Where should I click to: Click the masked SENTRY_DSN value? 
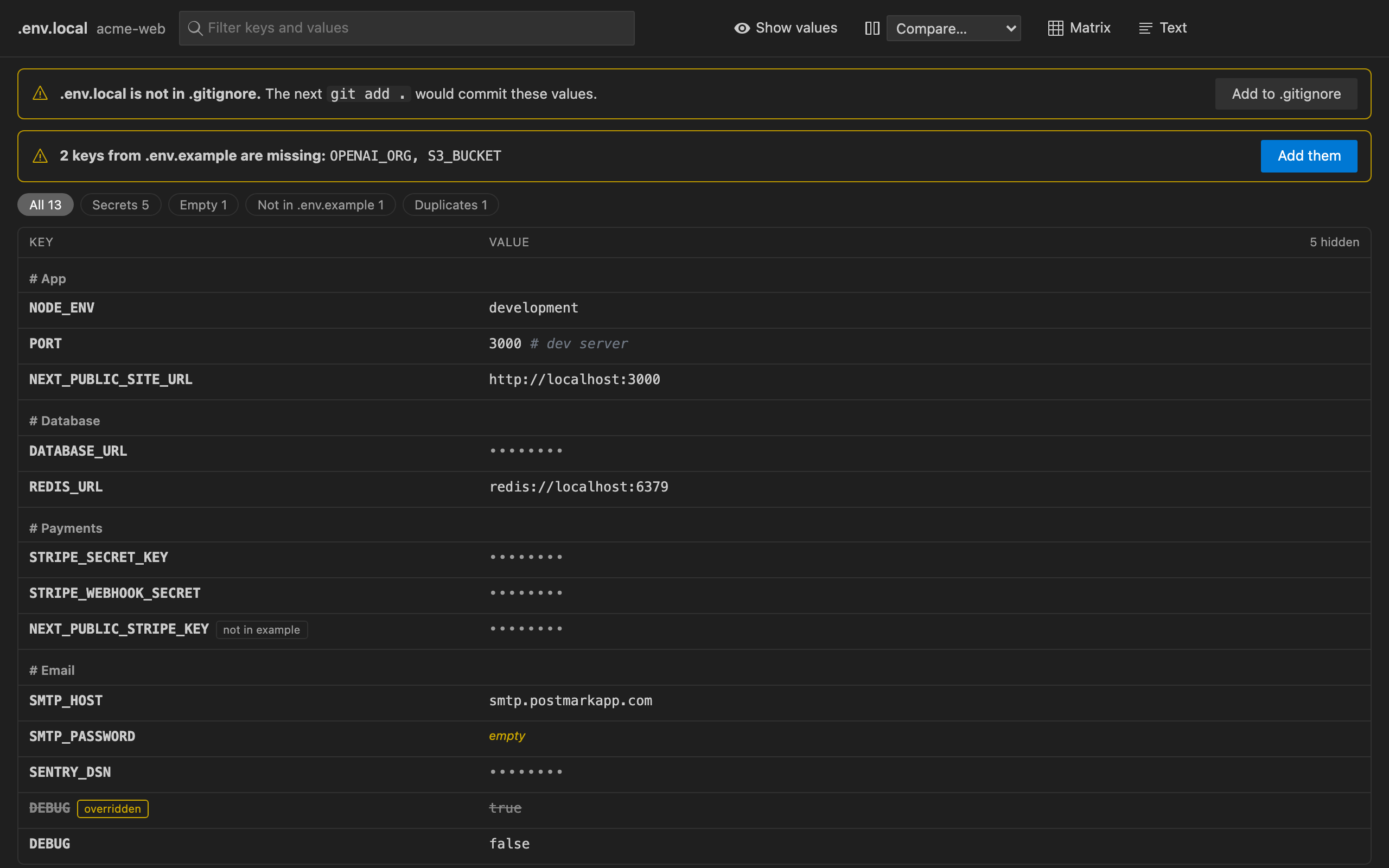(526, 772)
